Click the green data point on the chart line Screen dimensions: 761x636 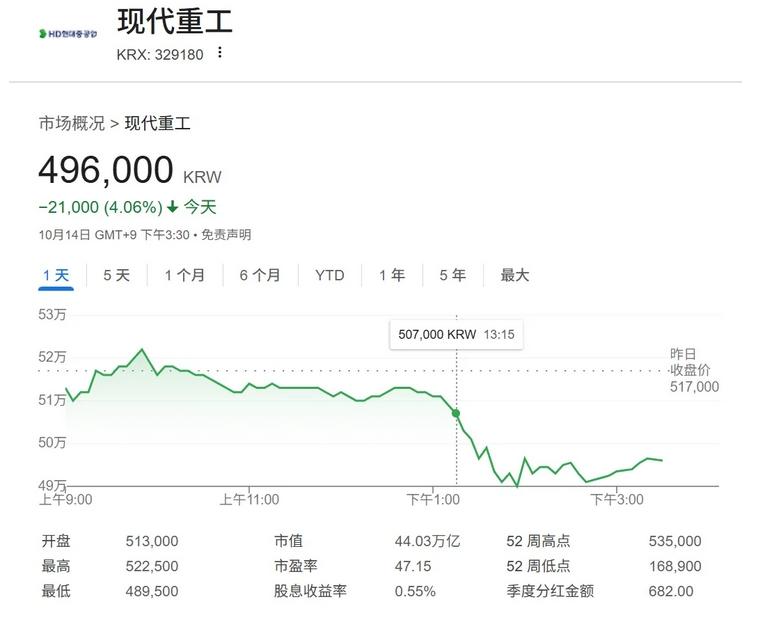click(x=456, y=413)
